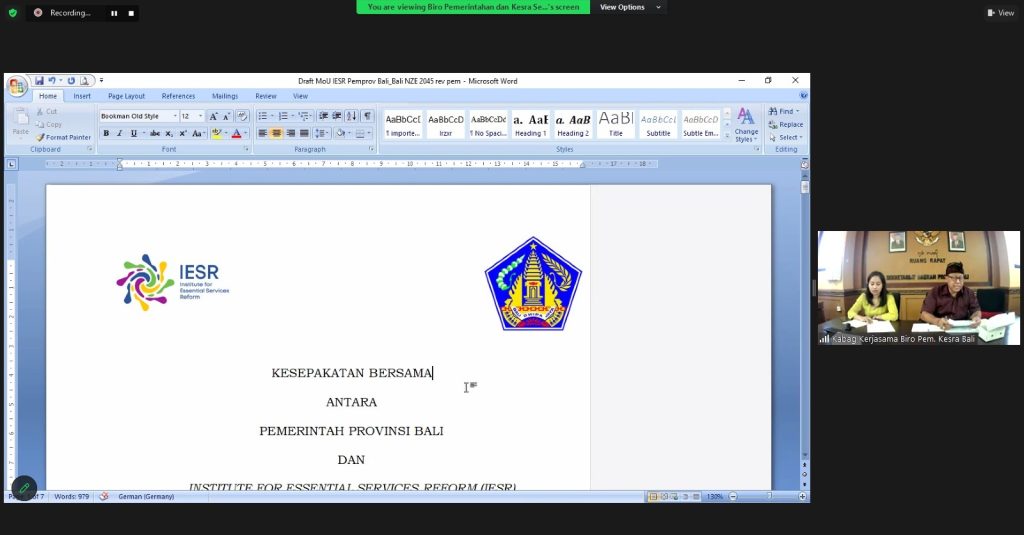The height and width of the screenshot is (535, 1024).
Task: Click the borders icon in Paragraph group
Action: 359,133
